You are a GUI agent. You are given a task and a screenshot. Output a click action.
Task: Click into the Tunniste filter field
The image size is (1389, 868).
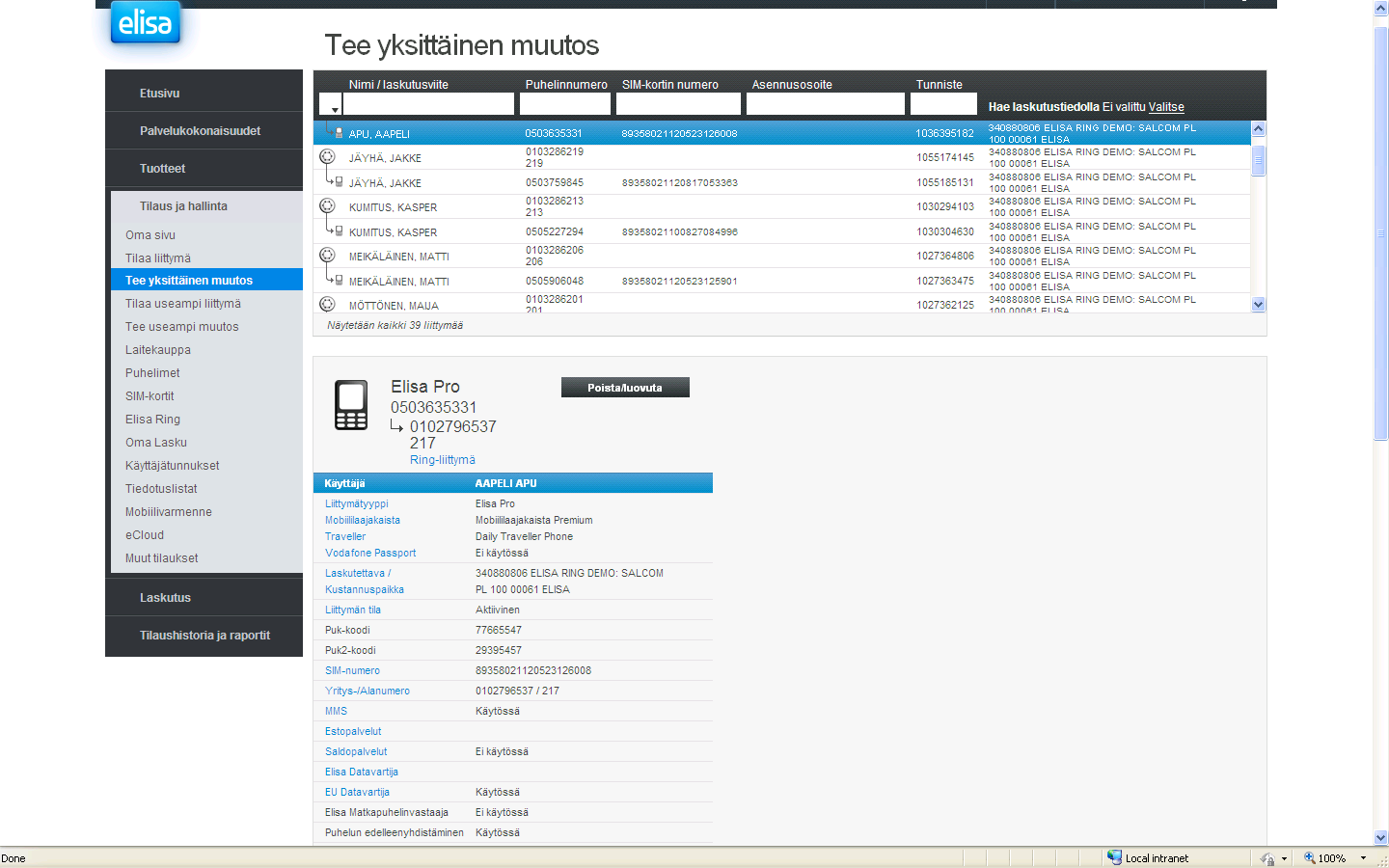(943, 104)
